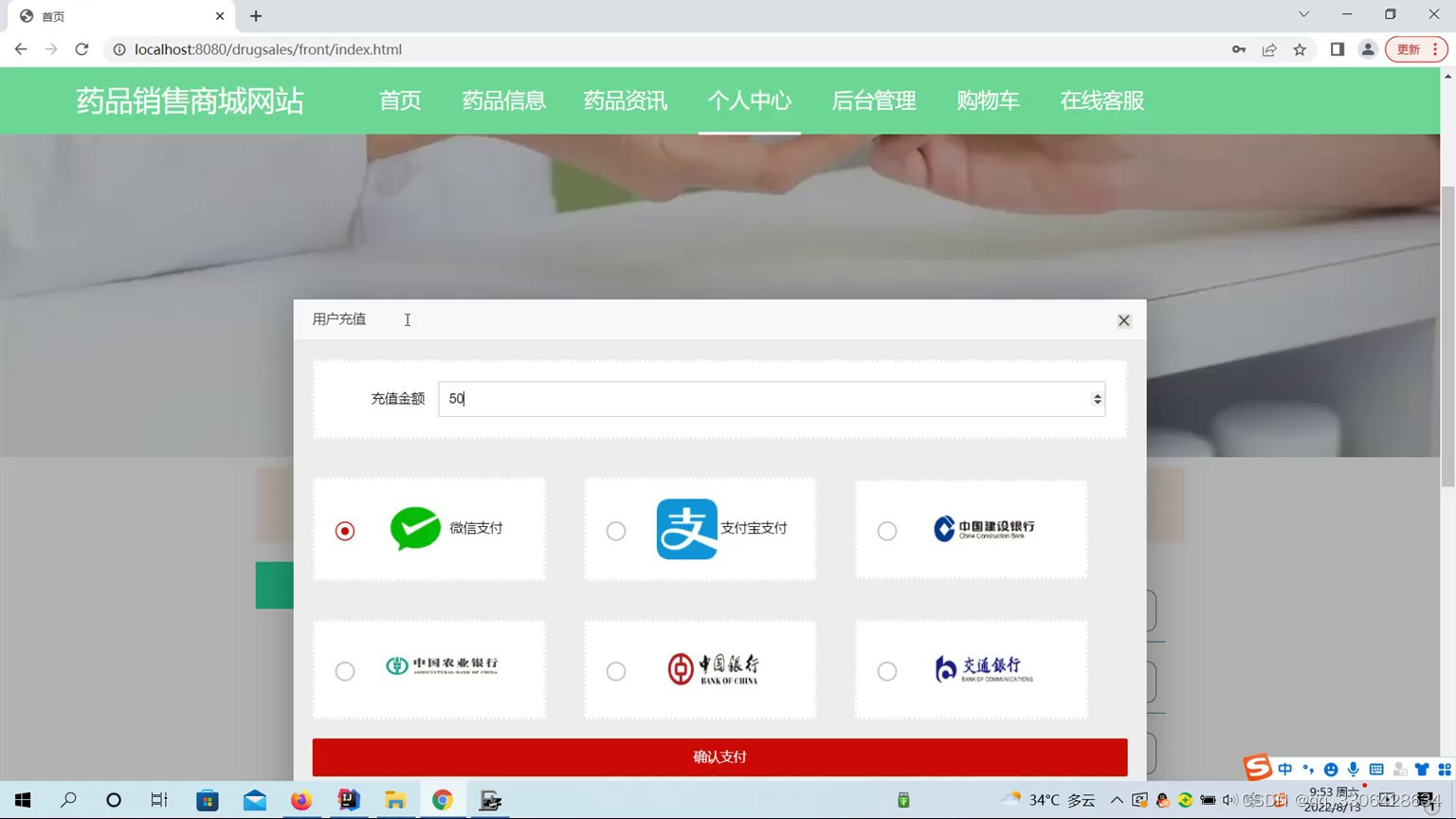Click the 药品销售商城网站 site title
Screen dimensions: 1456x819
click(190, 100)
